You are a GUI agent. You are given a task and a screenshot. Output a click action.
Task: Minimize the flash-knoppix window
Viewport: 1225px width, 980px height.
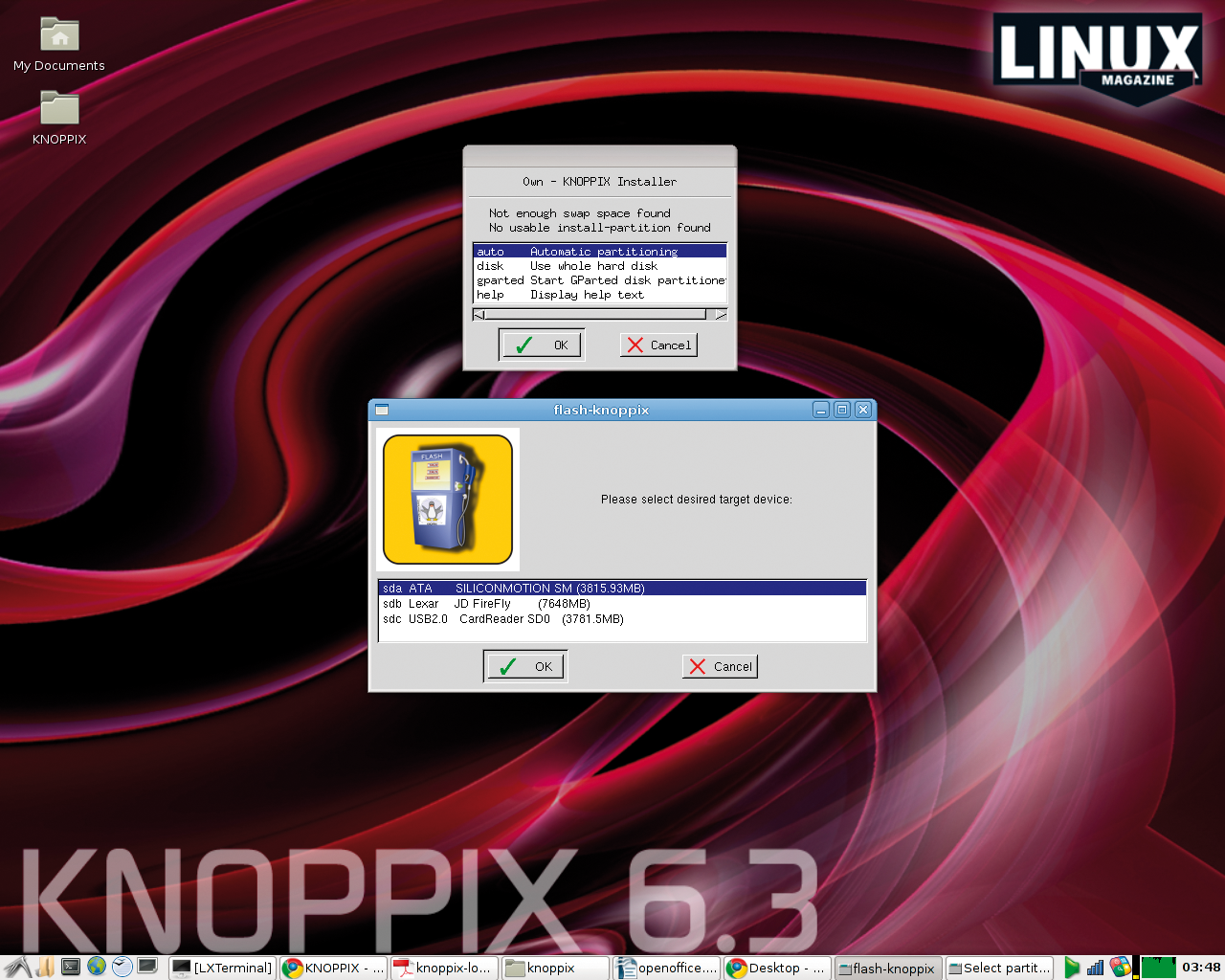click(821, 410)
